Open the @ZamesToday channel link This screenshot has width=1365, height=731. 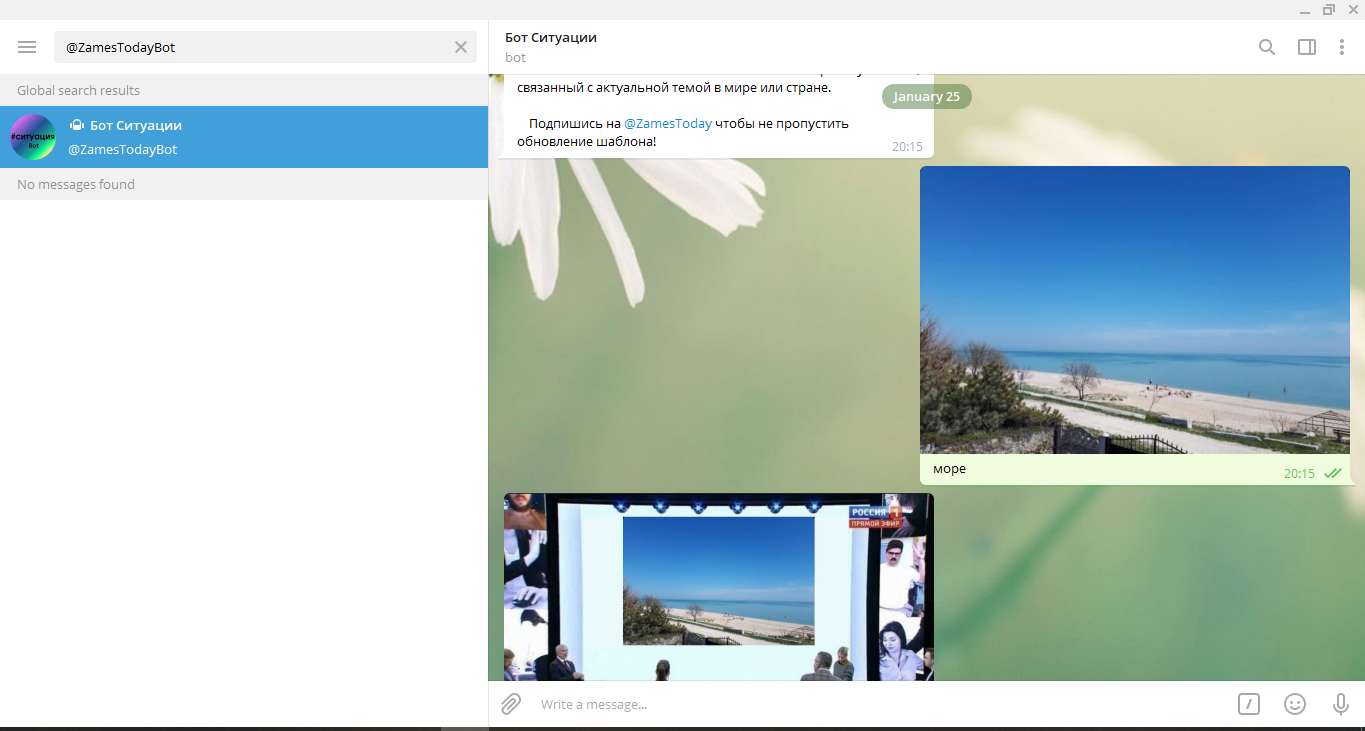[667, 124]
